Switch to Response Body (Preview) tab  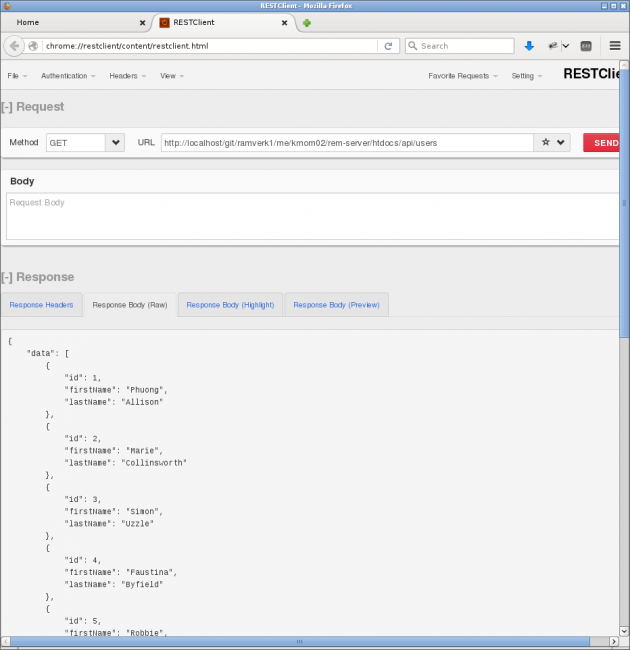(x=336, y=305)
